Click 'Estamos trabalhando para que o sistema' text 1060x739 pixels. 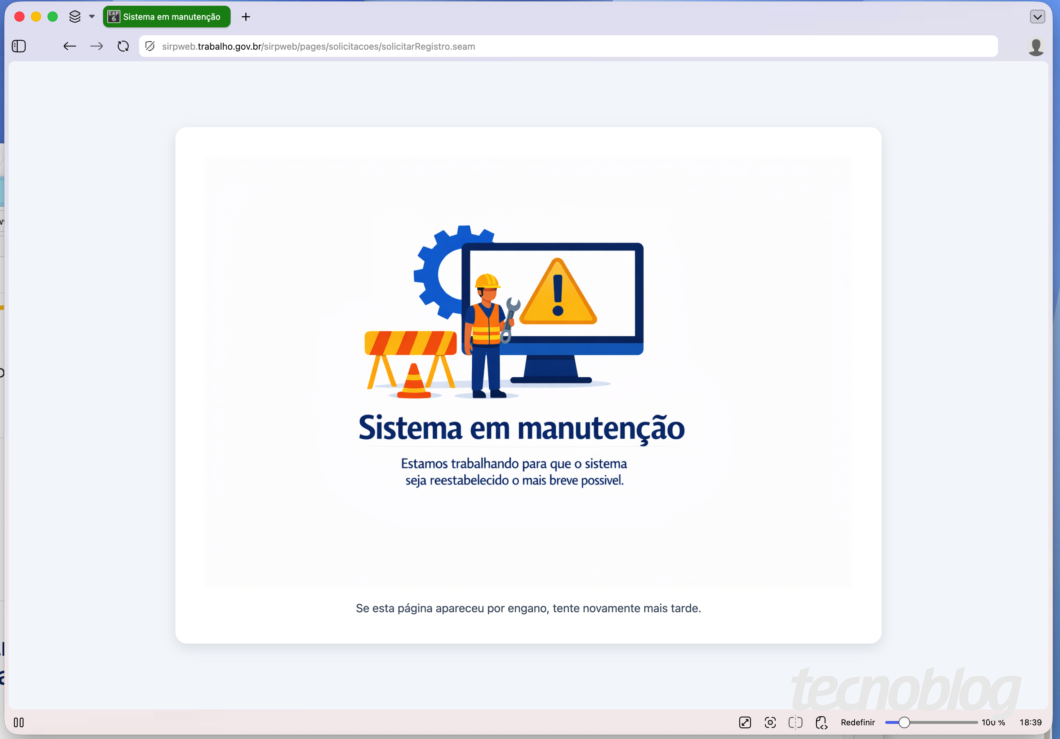tap(514, 464)
